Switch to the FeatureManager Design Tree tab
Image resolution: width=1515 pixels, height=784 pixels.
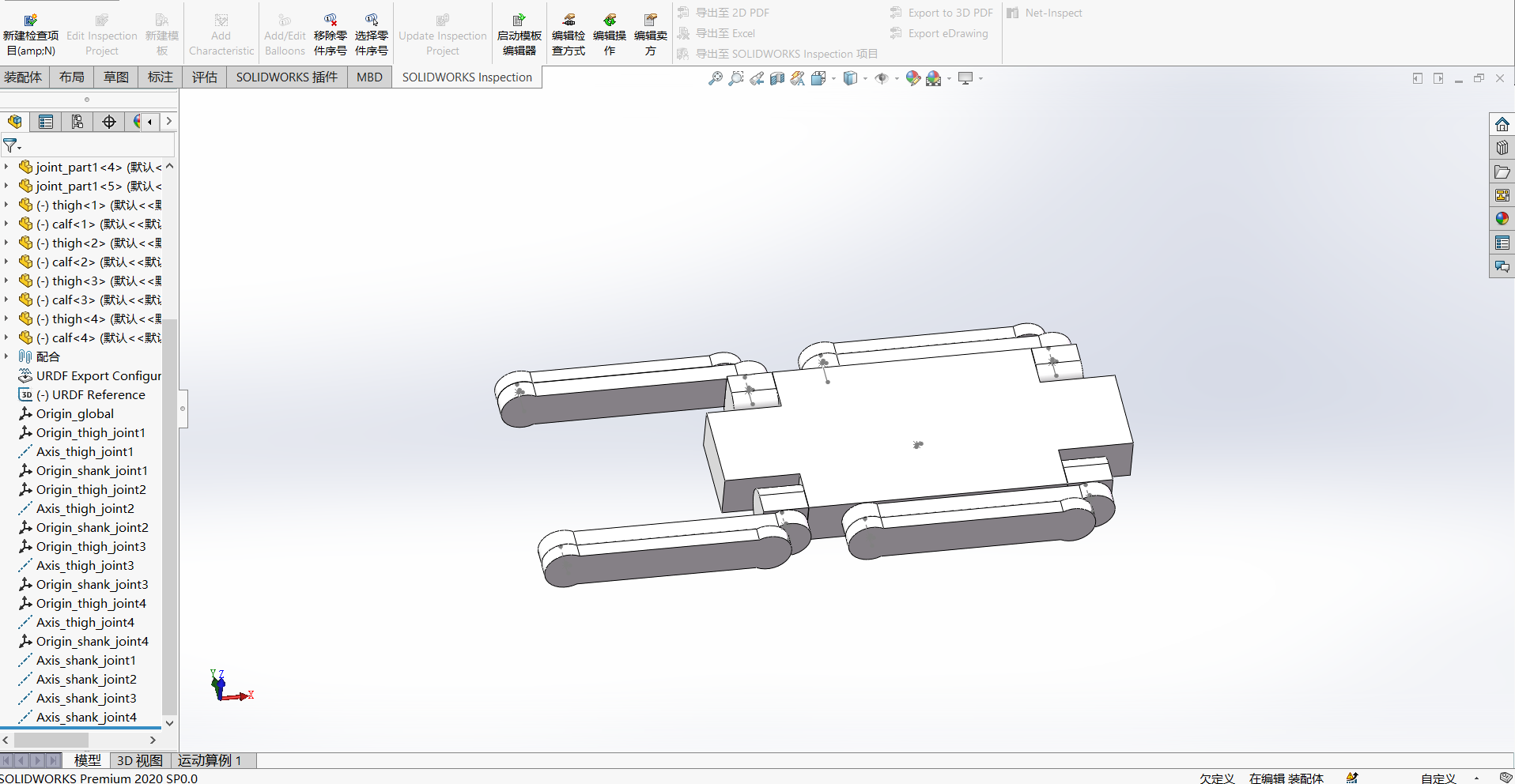coord(14,122)
